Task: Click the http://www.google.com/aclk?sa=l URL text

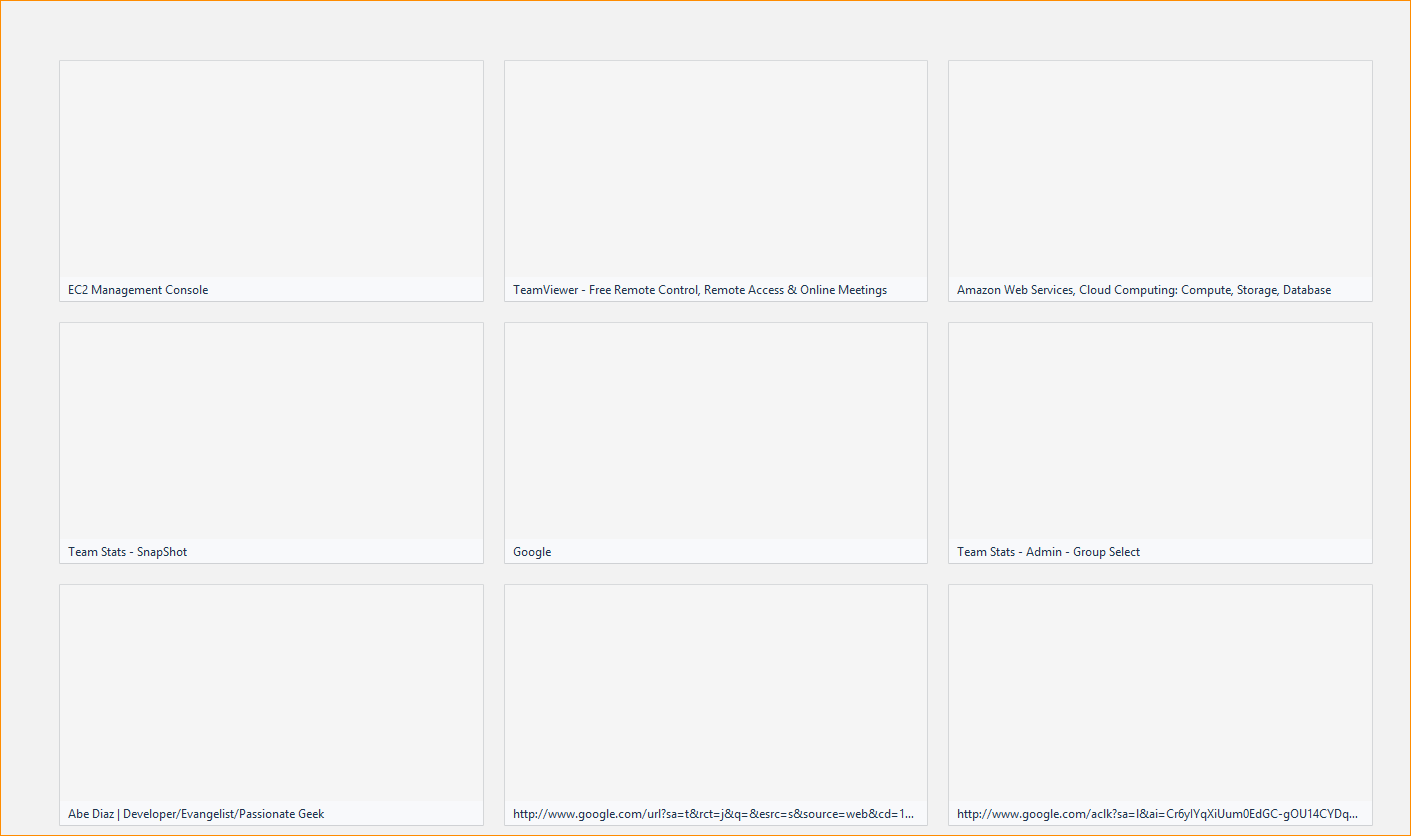Action: (x=1157, y=814)
